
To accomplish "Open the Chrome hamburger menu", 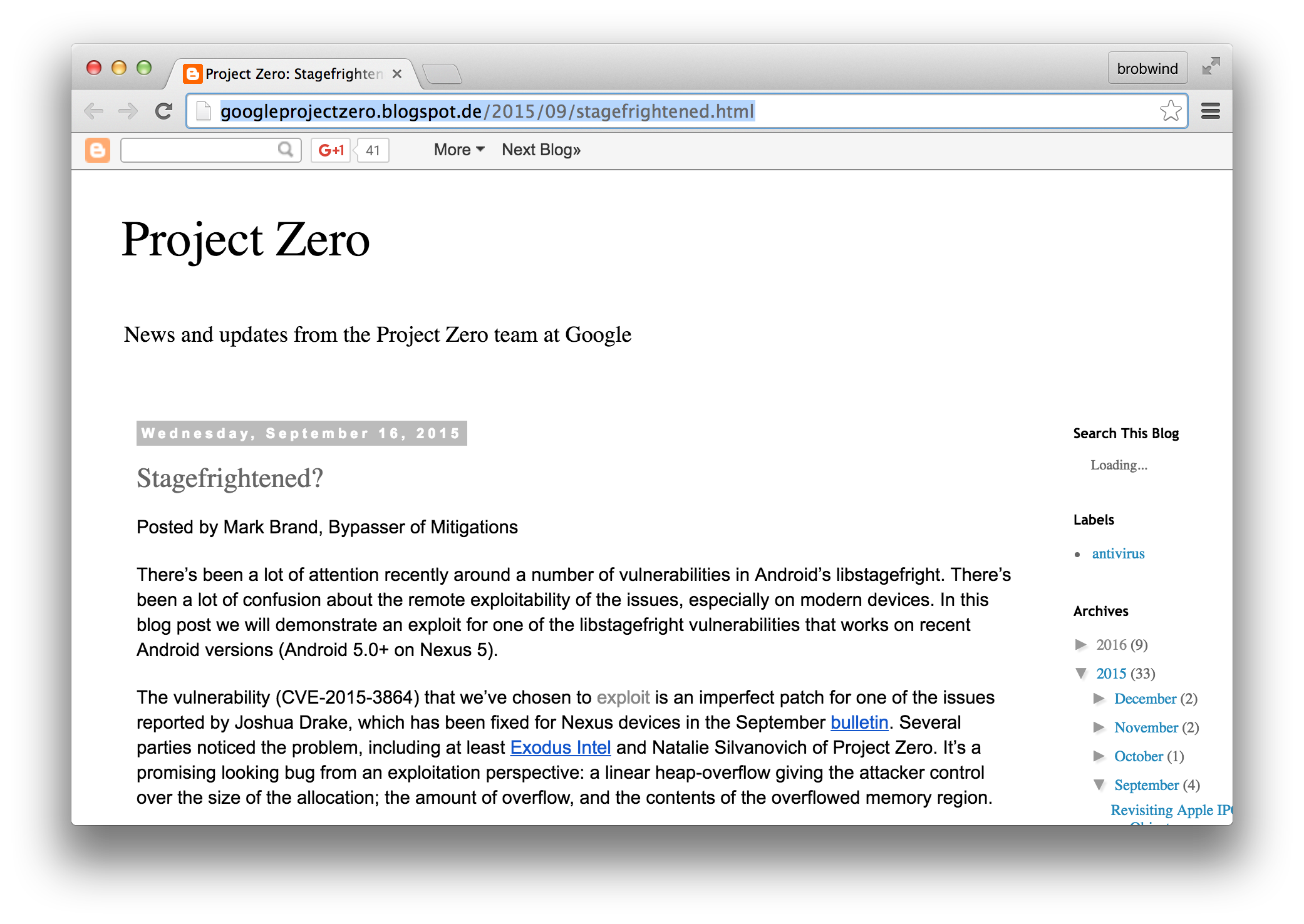I will [1210, 111].
